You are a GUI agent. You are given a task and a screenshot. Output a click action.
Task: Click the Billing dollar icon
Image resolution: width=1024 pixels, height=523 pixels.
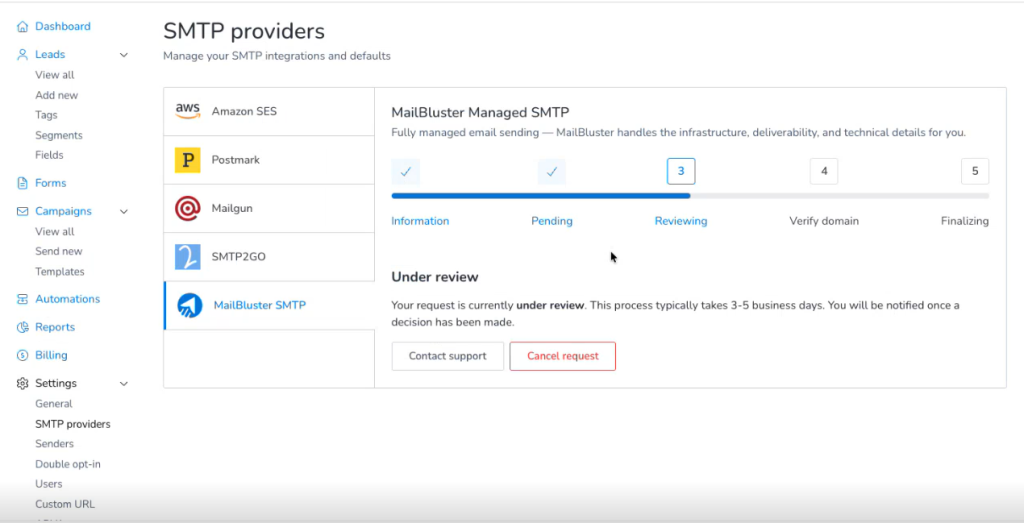23,355
